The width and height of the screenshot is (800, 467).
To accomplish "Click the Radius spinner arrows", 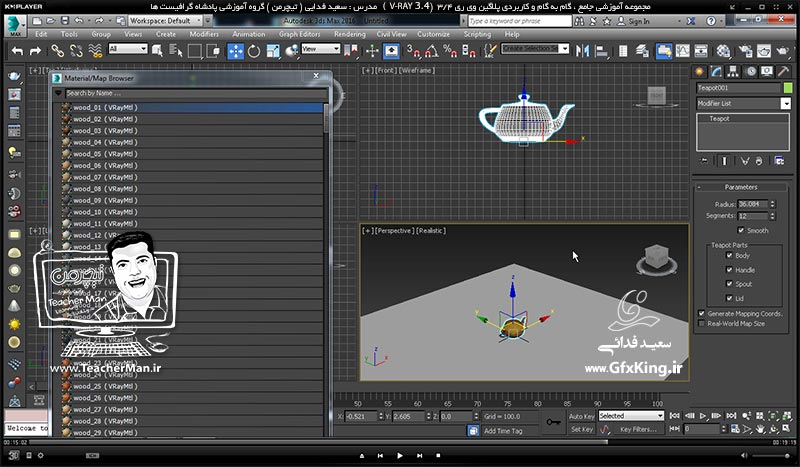I will [x=773, y=204].
